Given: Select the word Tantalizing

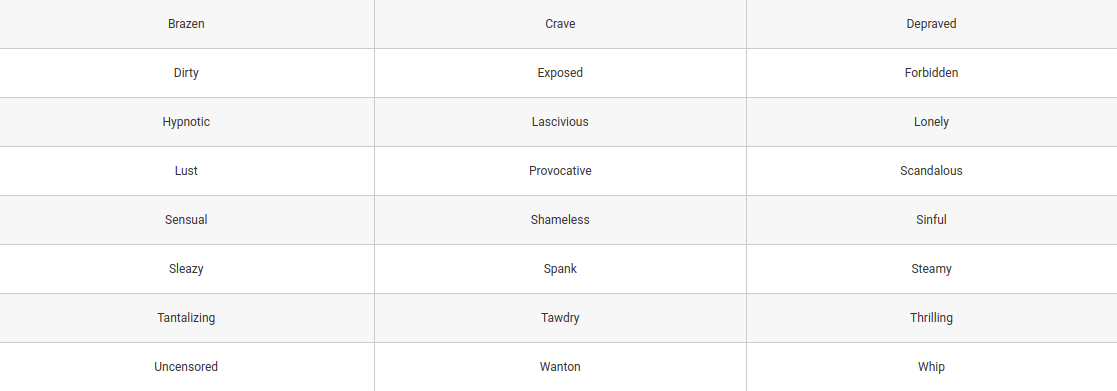Looking at the screenshot, I should 186,318.
